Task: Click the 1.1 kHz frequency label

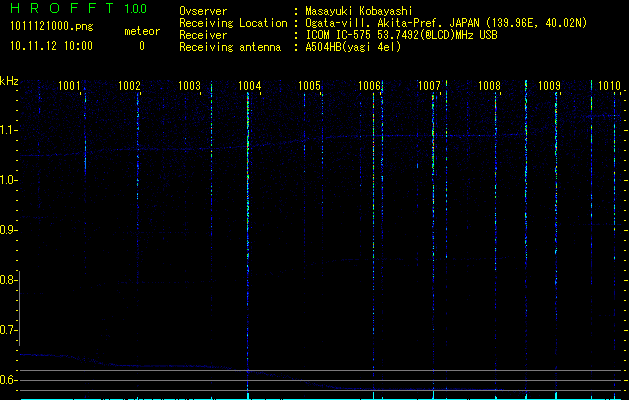Action: (x=8, y=130)
